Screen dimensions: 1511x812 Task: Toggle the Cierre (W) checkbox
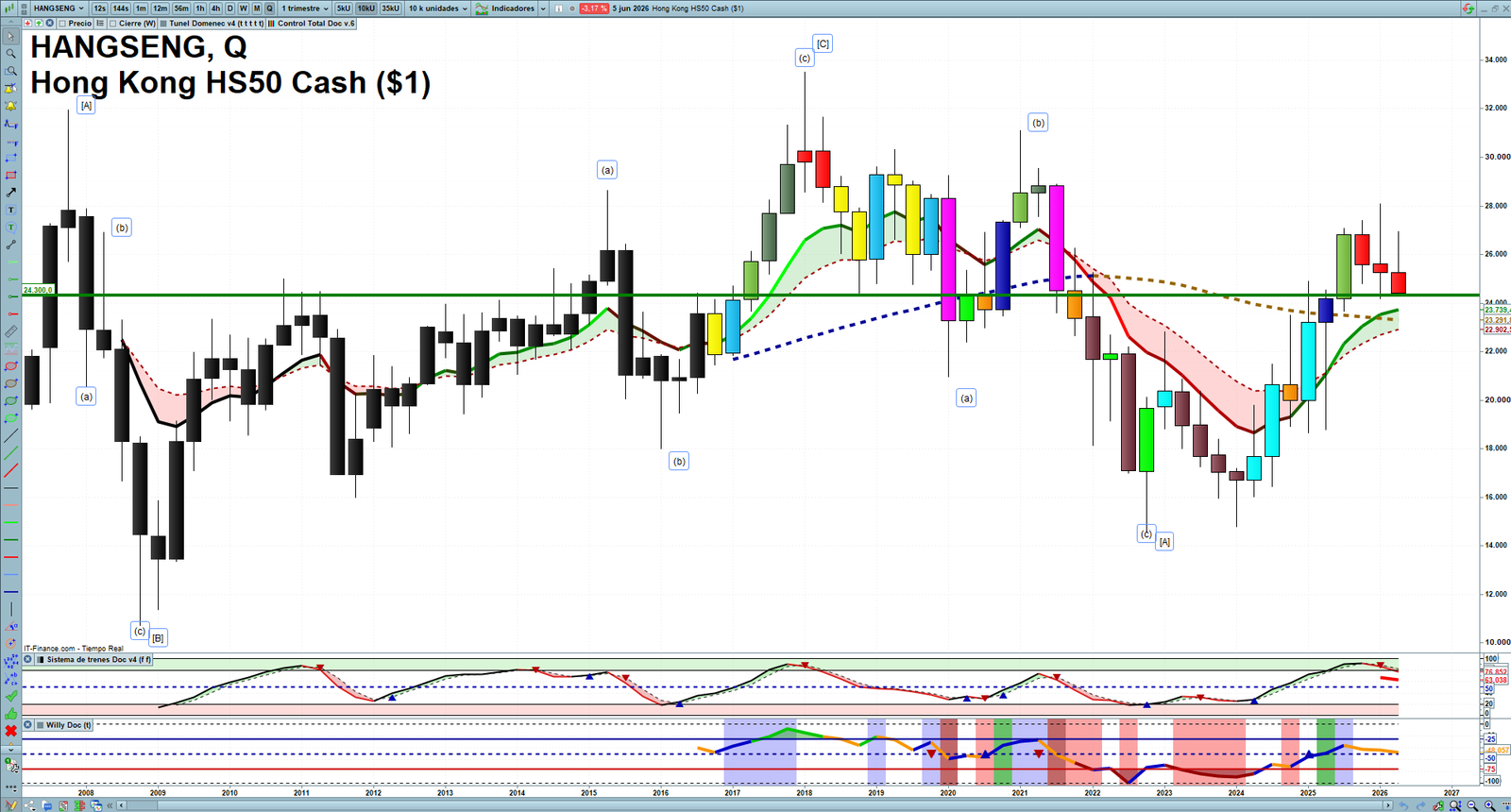(x=113, y=24)
